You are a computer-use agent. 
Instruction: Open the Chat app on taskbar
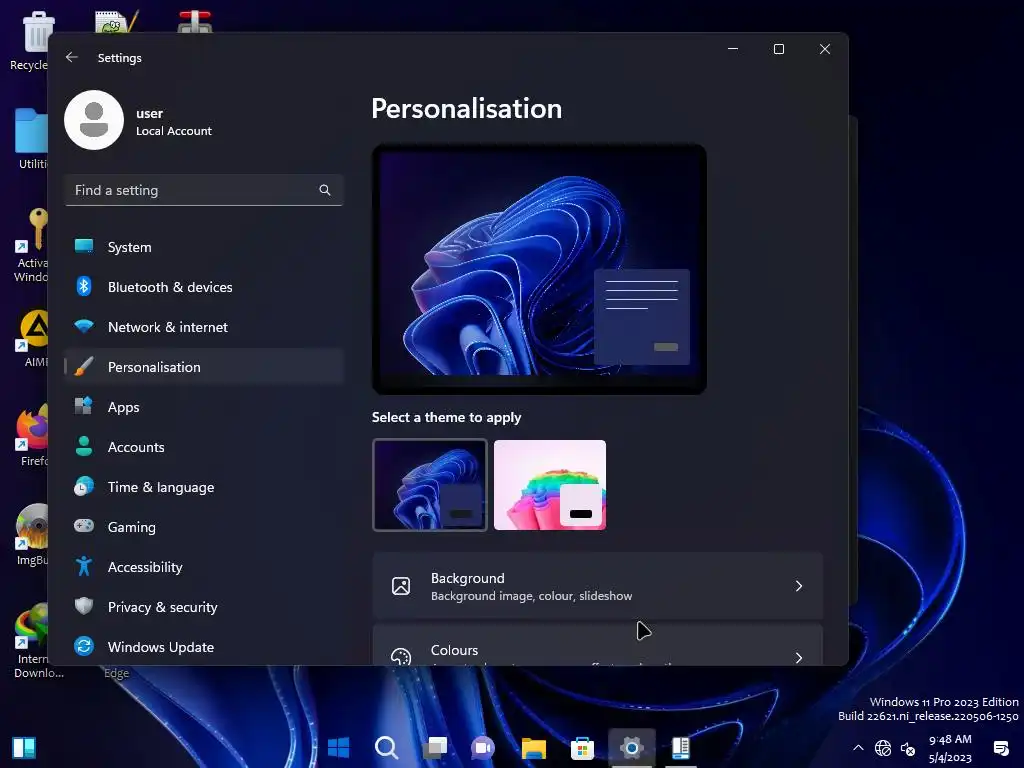(x=483, y=747)
